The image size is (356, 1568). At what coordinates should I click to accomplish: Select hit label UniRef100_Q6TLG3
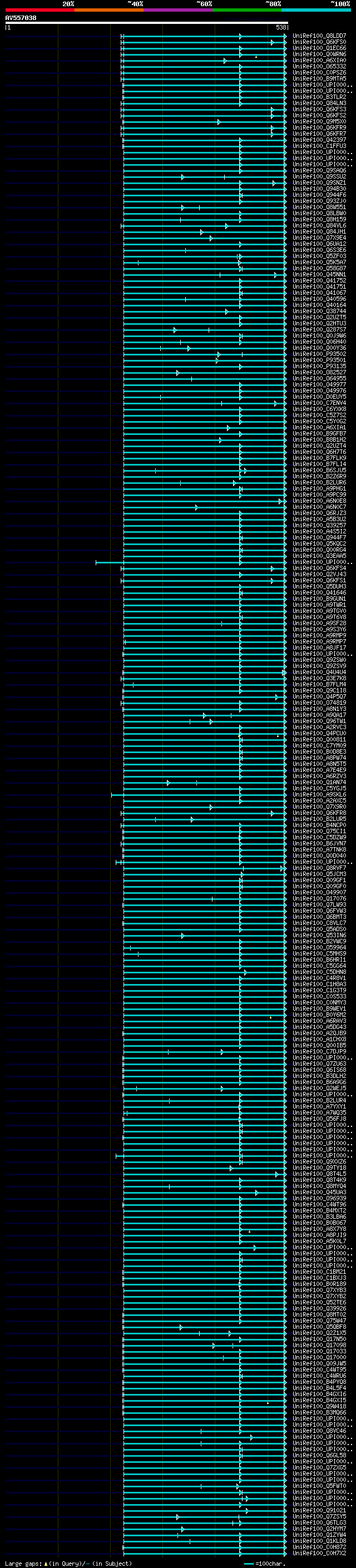tap(319, 1522)
